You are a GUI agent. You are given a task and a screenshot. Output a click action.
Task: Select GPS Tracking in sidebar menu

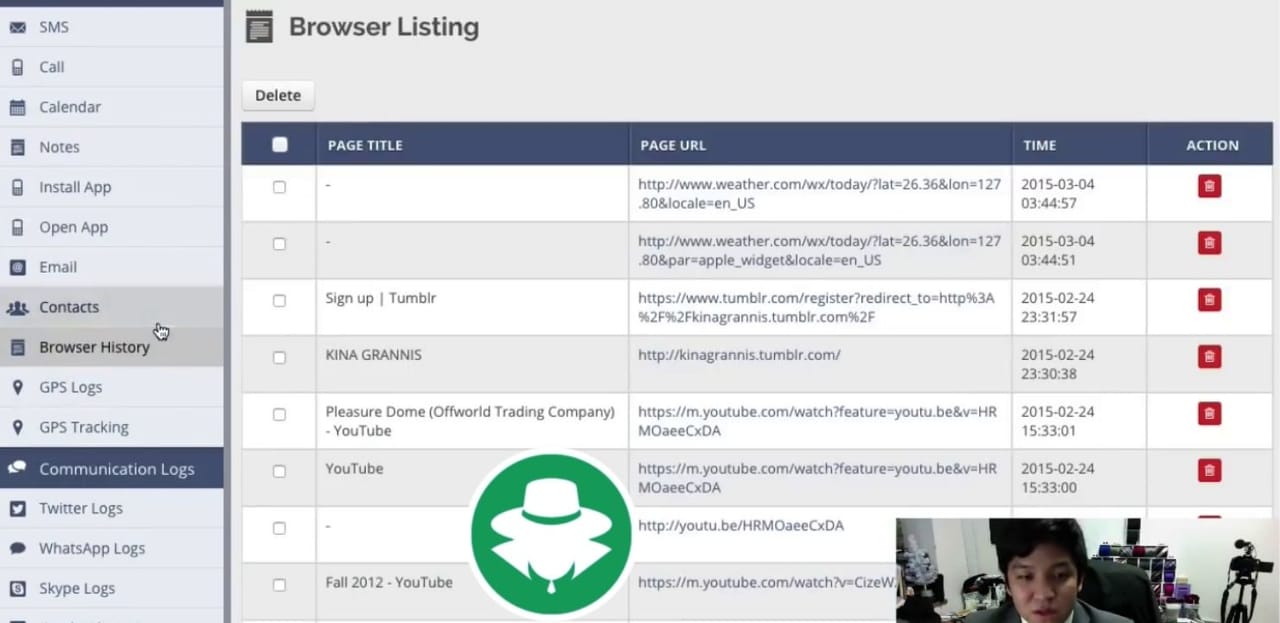point(83,427)
